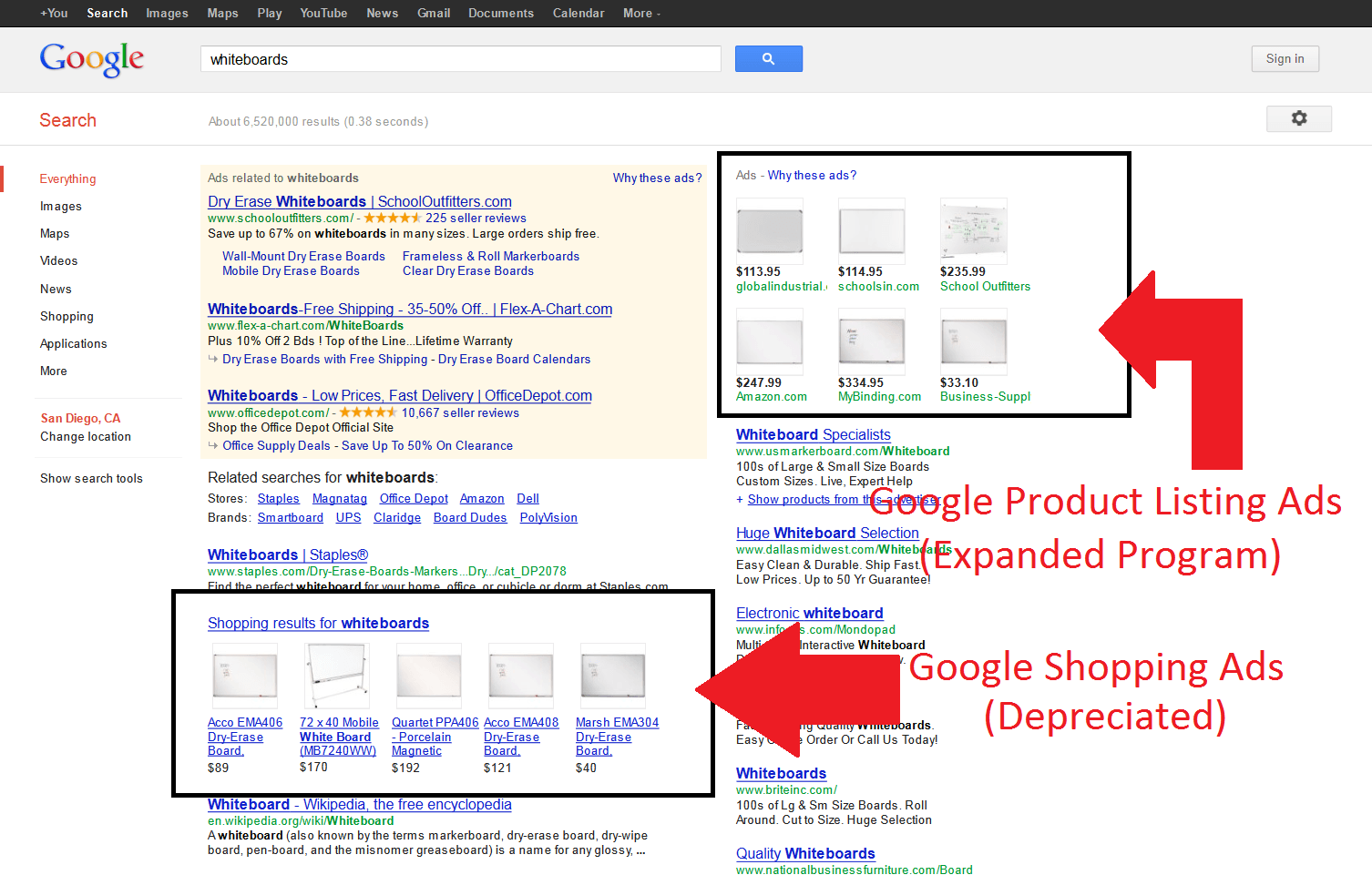
Task: Open the $235.99 School Outfitters thumbnail
Action: coord(974,230)
